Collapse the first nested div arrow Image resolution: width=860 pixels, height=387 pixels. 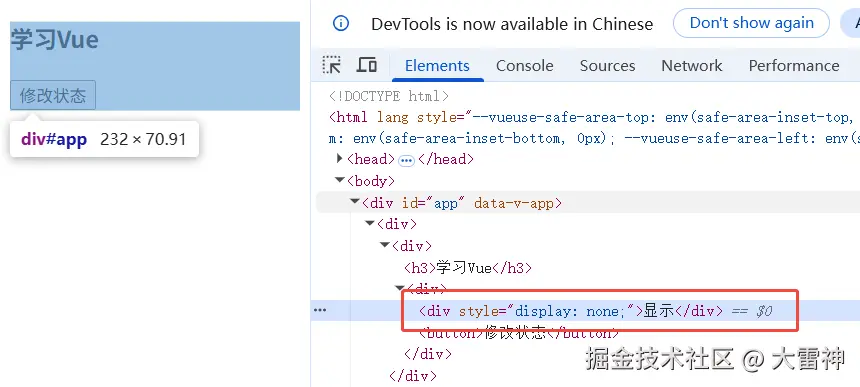pos(370,224)
